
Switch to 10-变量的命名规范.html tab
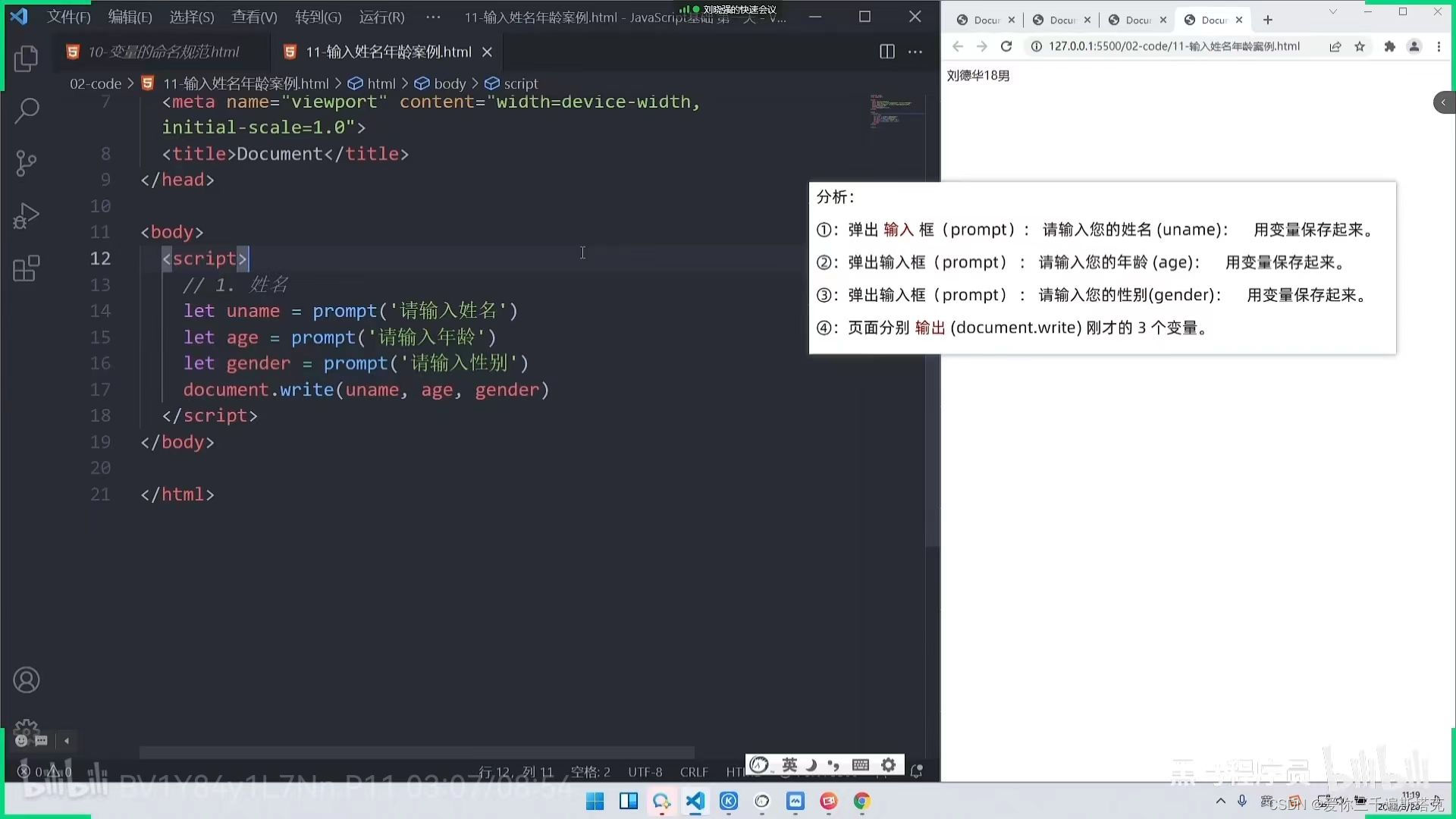pos(162,52)
